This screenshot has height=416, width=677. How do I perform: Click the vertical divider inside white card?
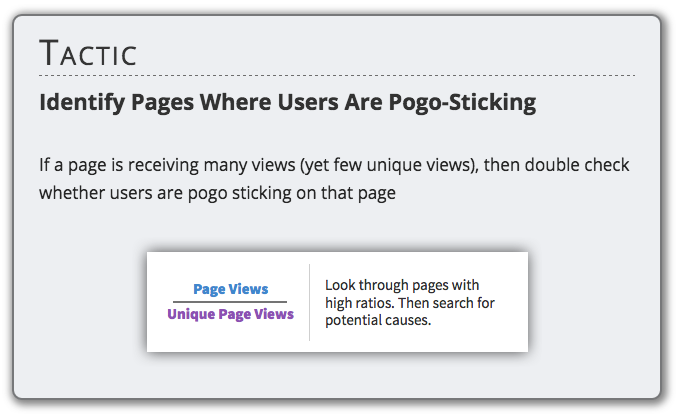(x=310, y=302)
